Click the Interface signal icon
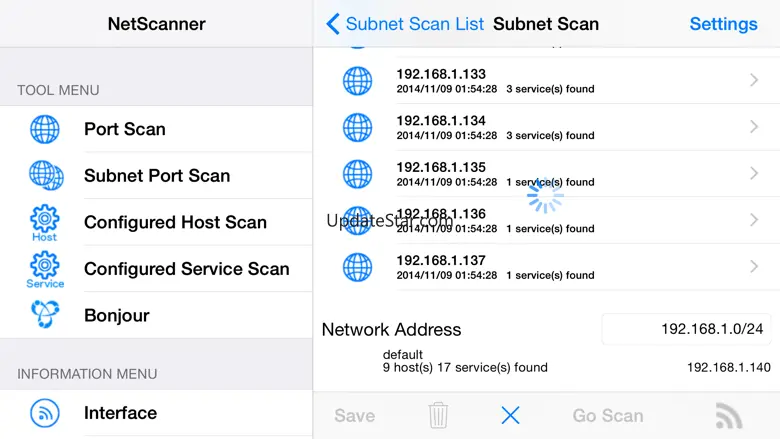 45,413
